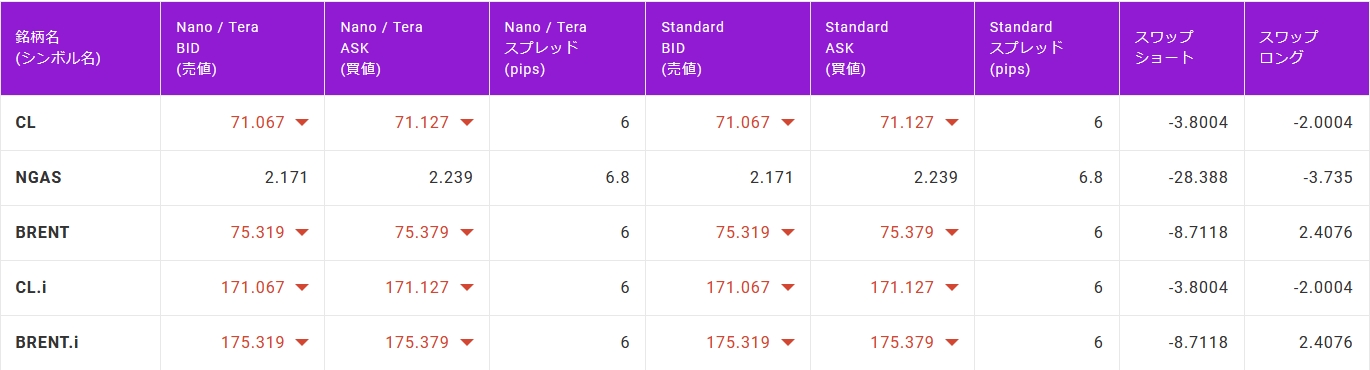Viewport: 1370px width, 370px height.
Task: Click the arrow beside BRENT.i Nano ASK 175.379
Action: tap(466, 343)
